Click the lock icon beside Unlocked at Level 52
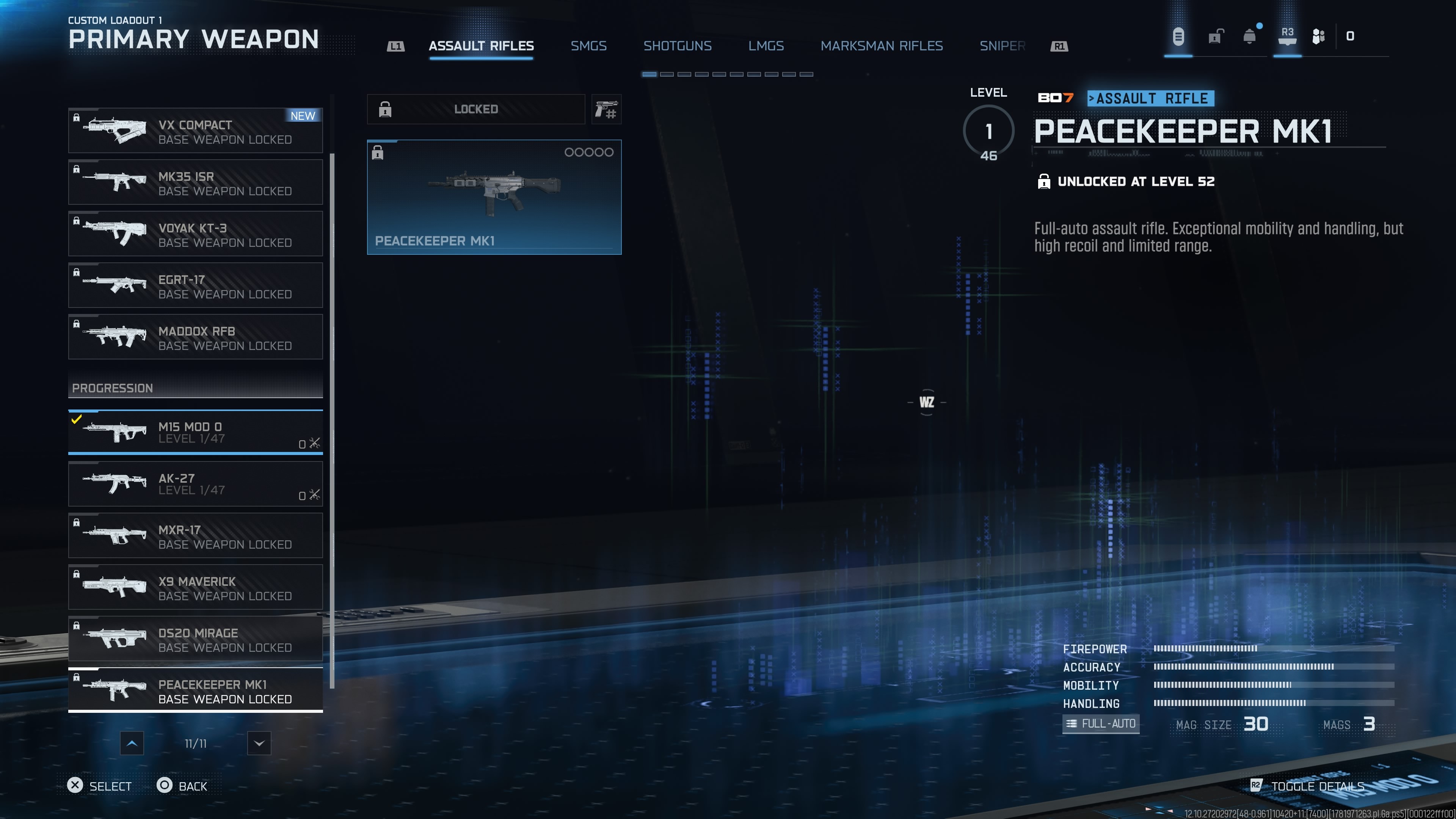This screenshot has width=1456, height=819. pos(1044,182)
